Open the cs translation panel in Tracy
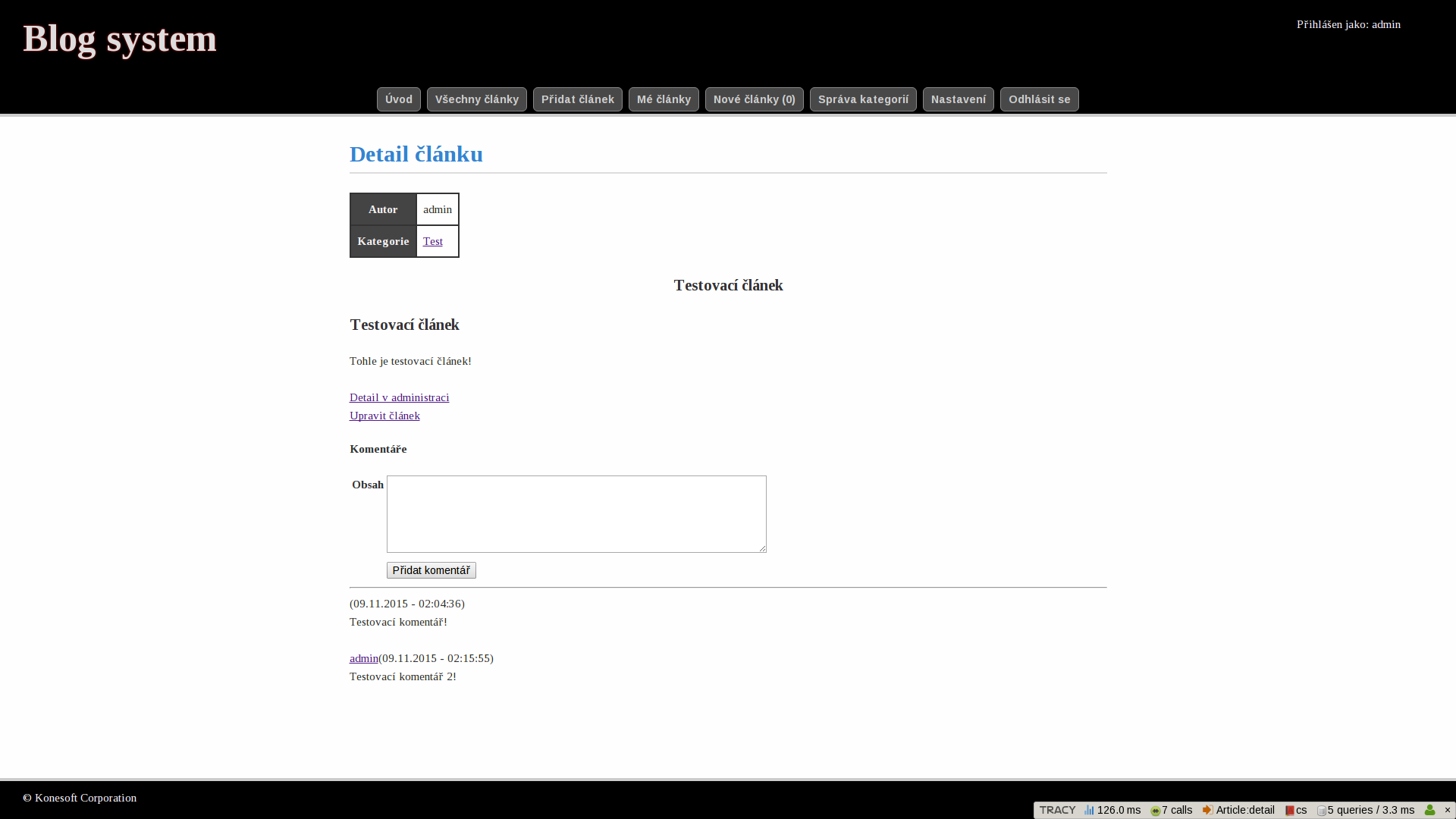1456x819 pixels. click(1296, 810)
